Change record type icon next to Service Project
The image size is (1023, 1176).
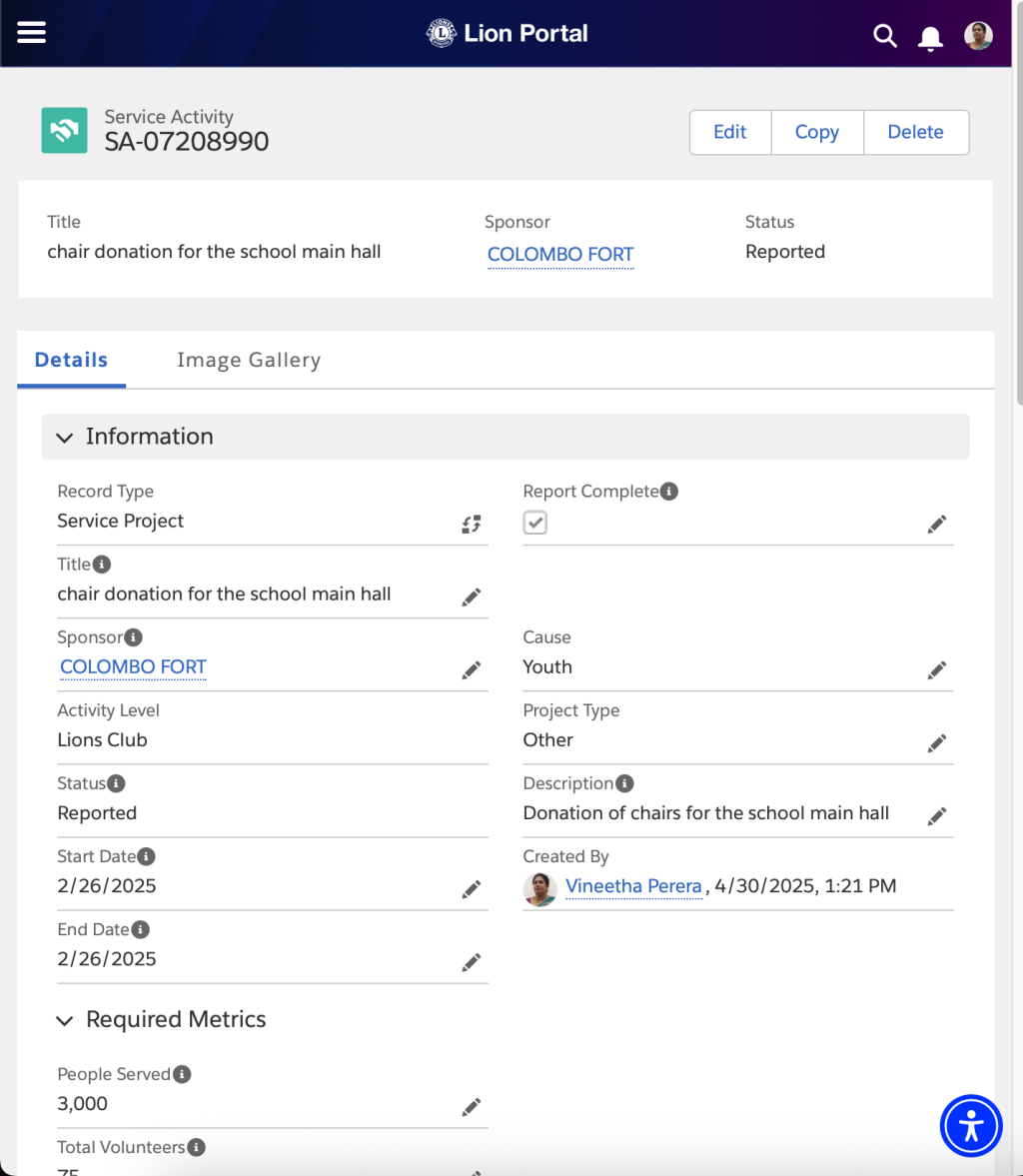click(471, 524)
